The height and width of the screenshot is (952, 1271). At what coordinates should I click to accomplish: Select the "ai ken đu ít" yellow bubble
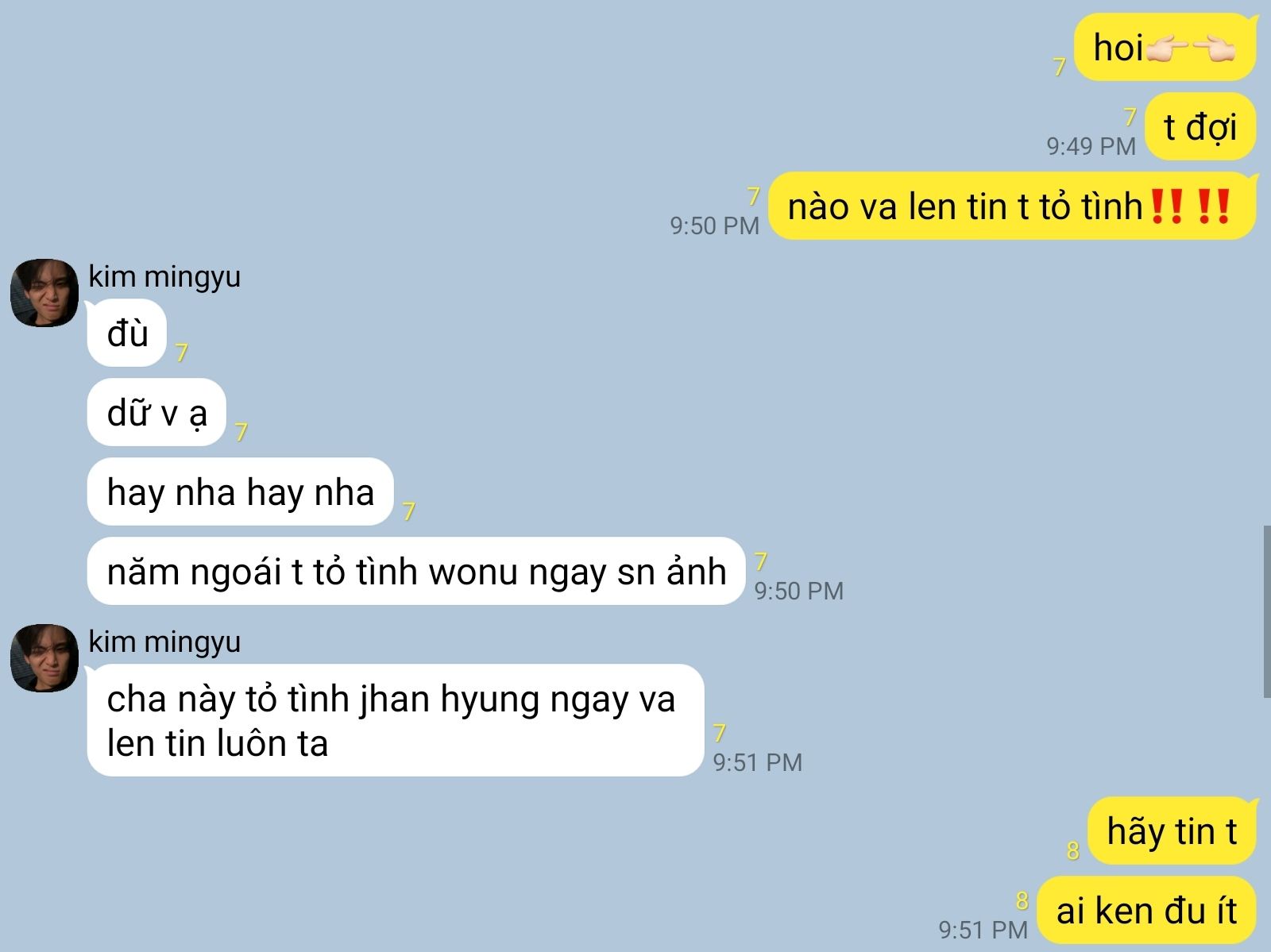pos(1146,910)
